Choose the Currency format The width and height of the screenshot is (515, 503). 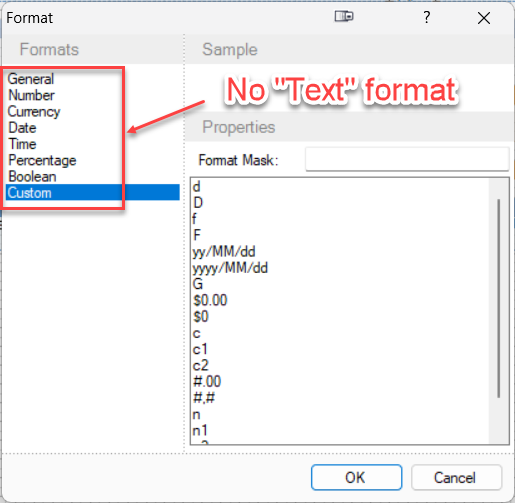tap(34, 112)
